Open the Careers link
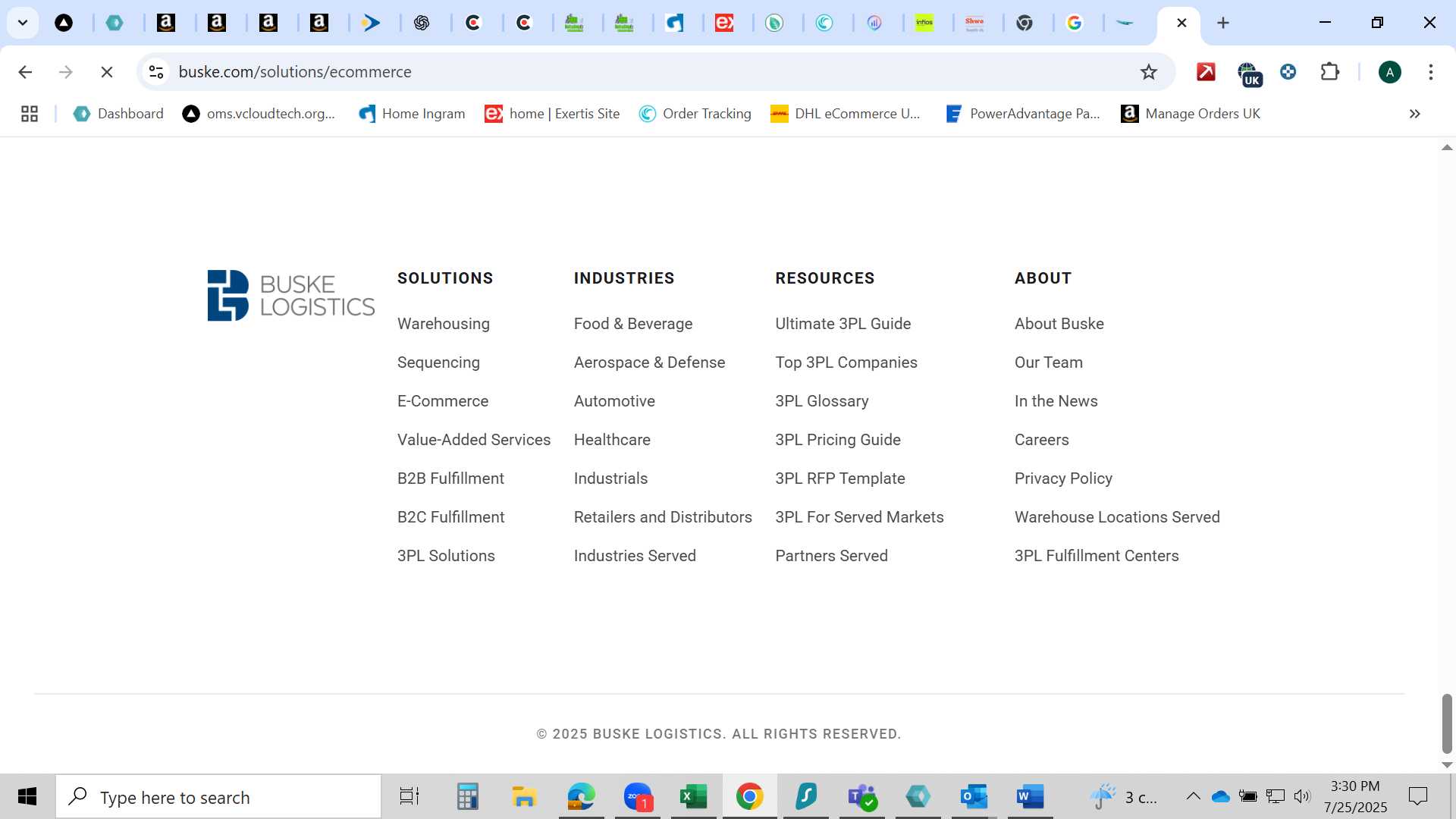 (x=1042, y=440)
